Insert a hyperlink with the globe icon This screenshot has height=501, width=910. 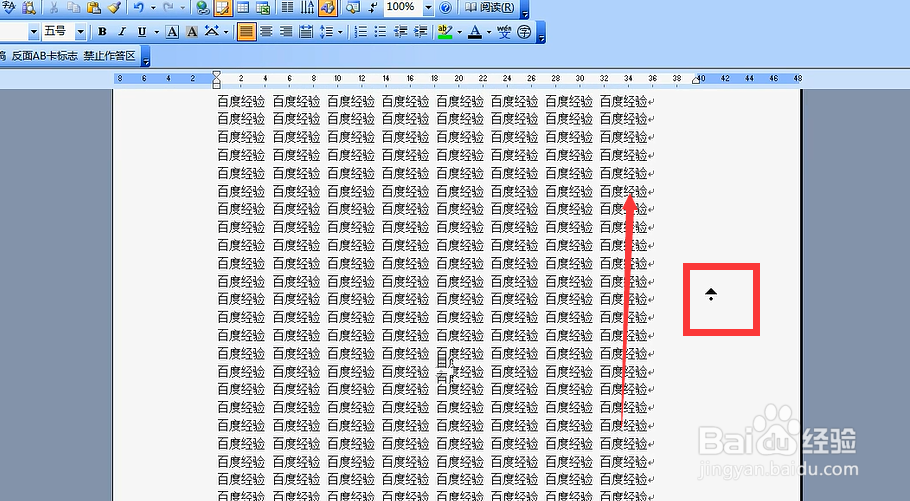point(203,7)
